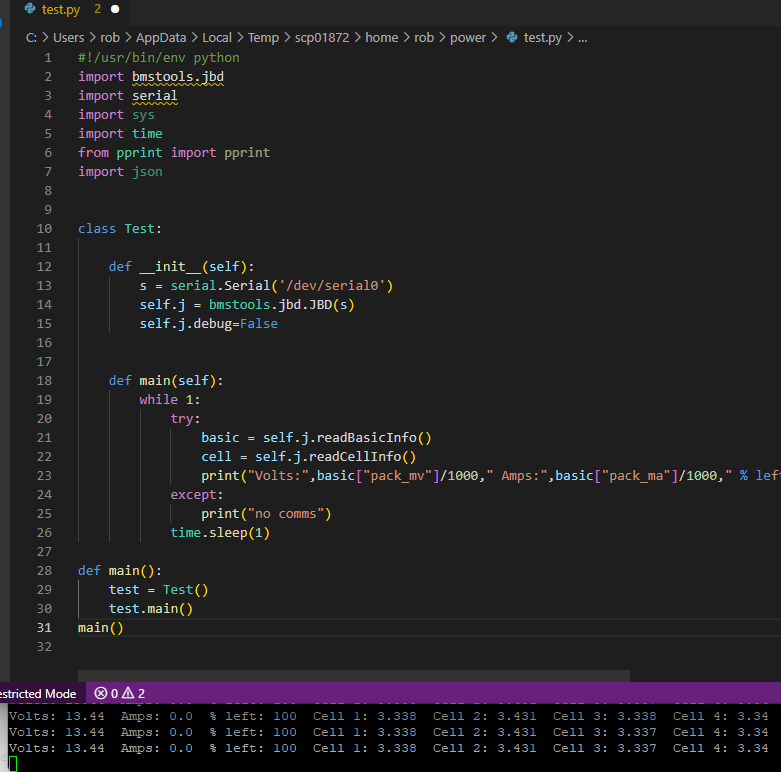Click the horizontal editor scrollbar
The height and width of the screenshot is (772, 781).
354,676
